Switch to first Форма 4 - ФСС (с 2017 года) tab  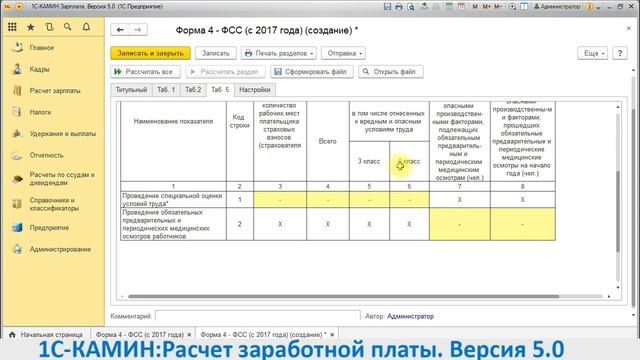(140, 334)
